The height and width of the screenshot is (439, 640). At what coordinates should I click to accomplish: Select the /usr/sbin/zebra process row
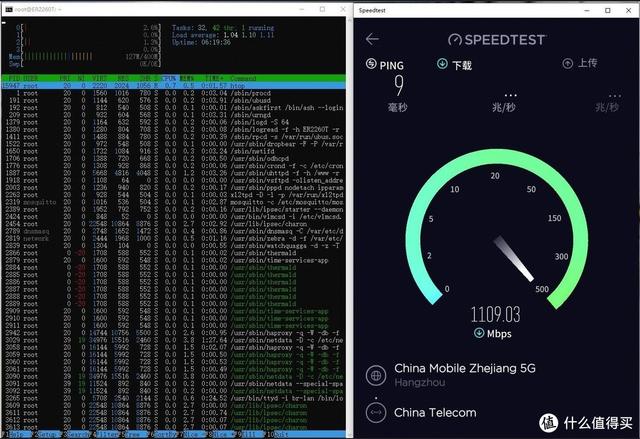pyautogui.click(x=173, y=238)
